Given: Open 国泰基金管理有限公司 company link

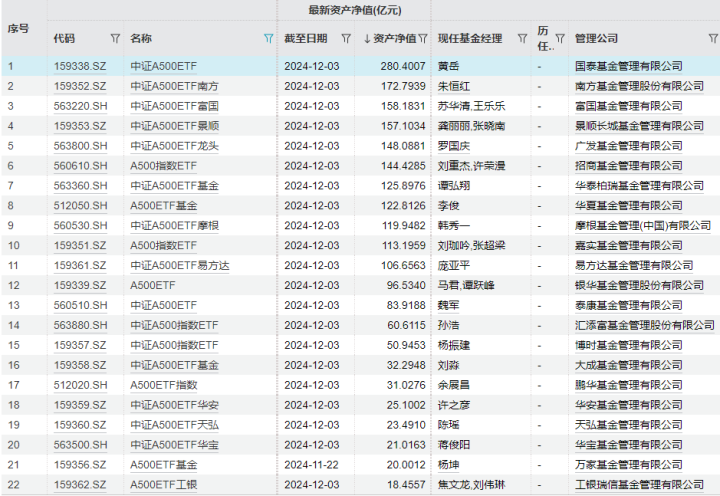Looking at the screenshot, I should point(629,66).
